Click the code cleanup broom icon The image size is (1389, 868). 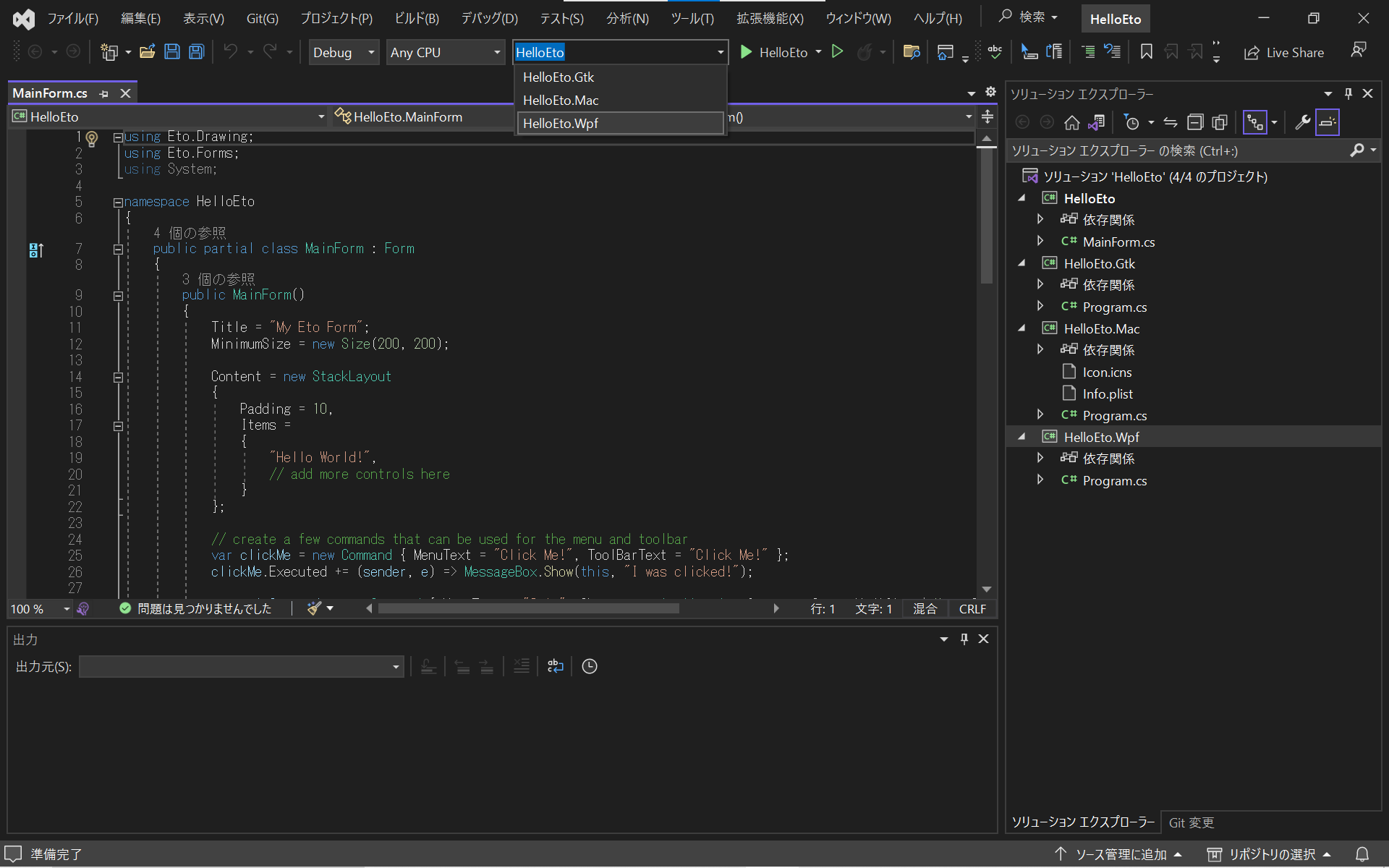click(x=313, y=608)
